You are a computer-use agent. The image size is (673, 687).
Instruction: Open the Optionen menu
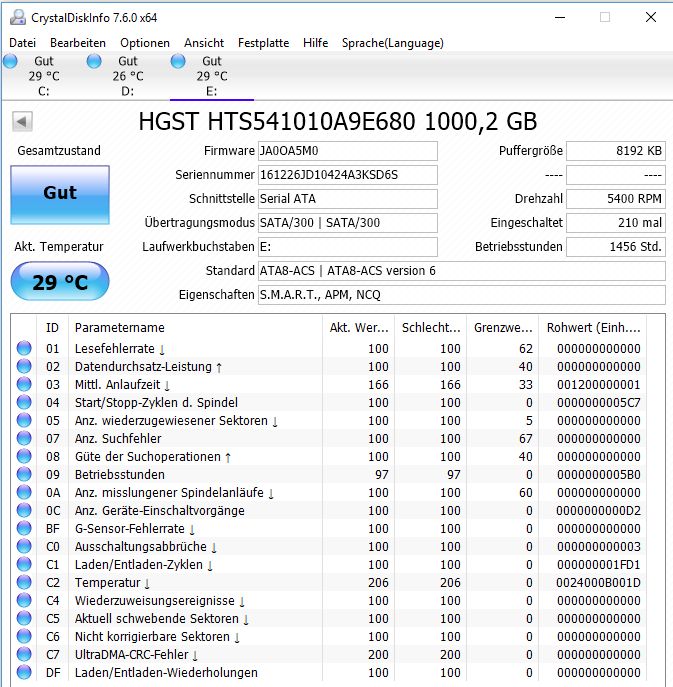(145, 43)
